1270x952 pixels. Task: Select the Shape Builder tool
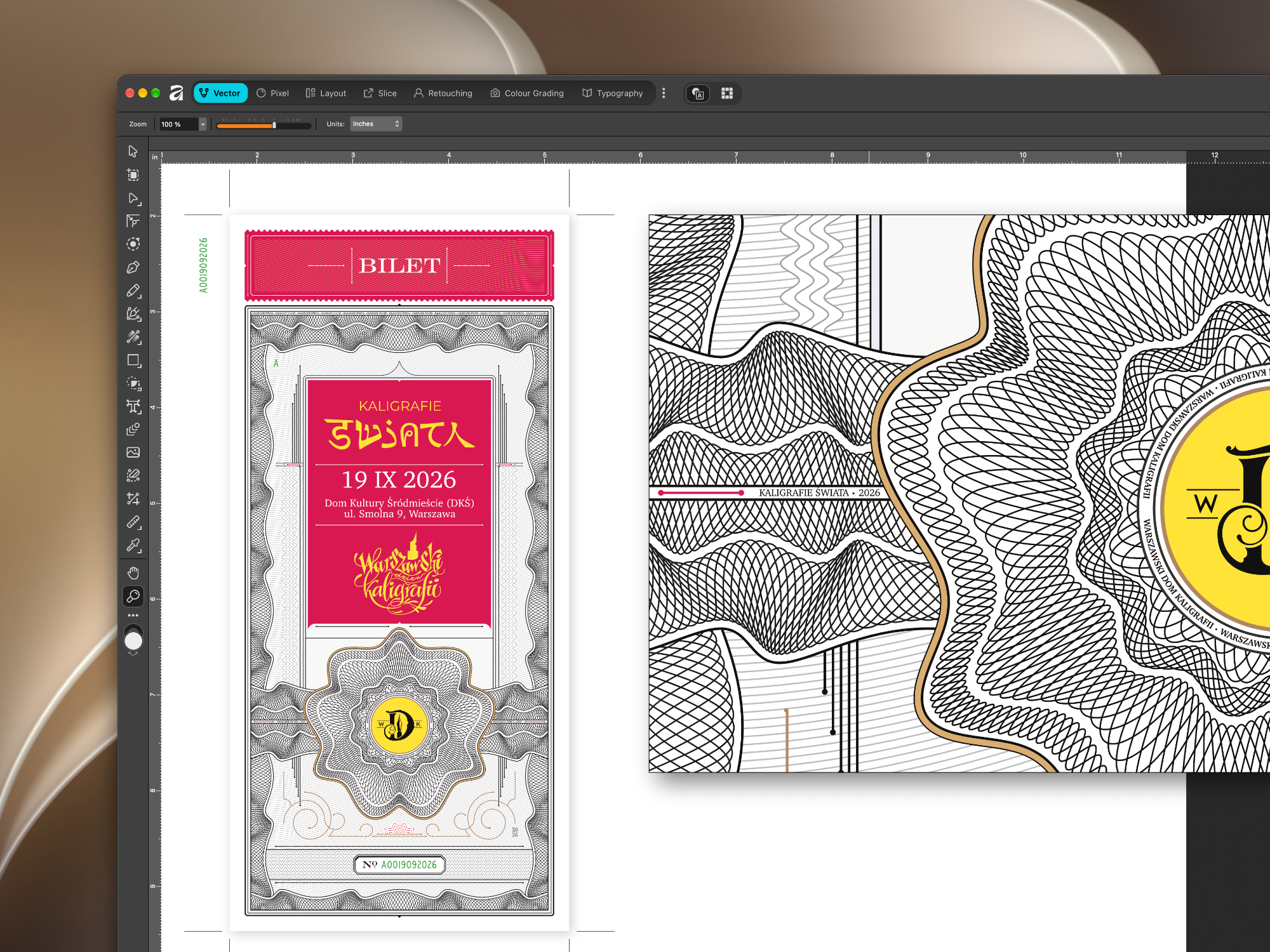(x=133, y=383)
